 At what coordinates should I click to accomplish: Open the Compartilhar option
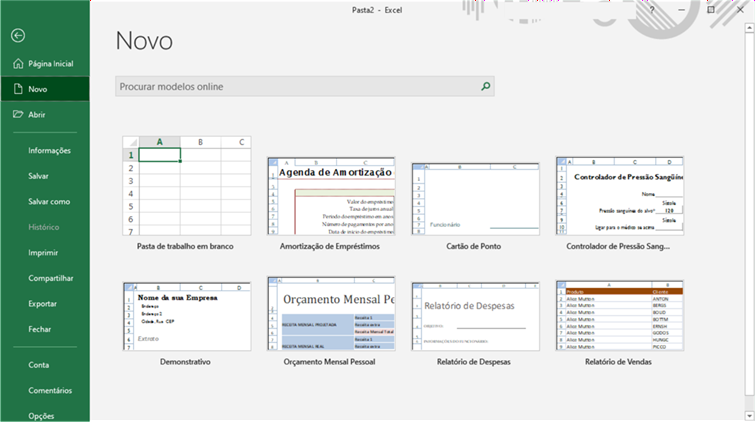[x=51, y=278]
